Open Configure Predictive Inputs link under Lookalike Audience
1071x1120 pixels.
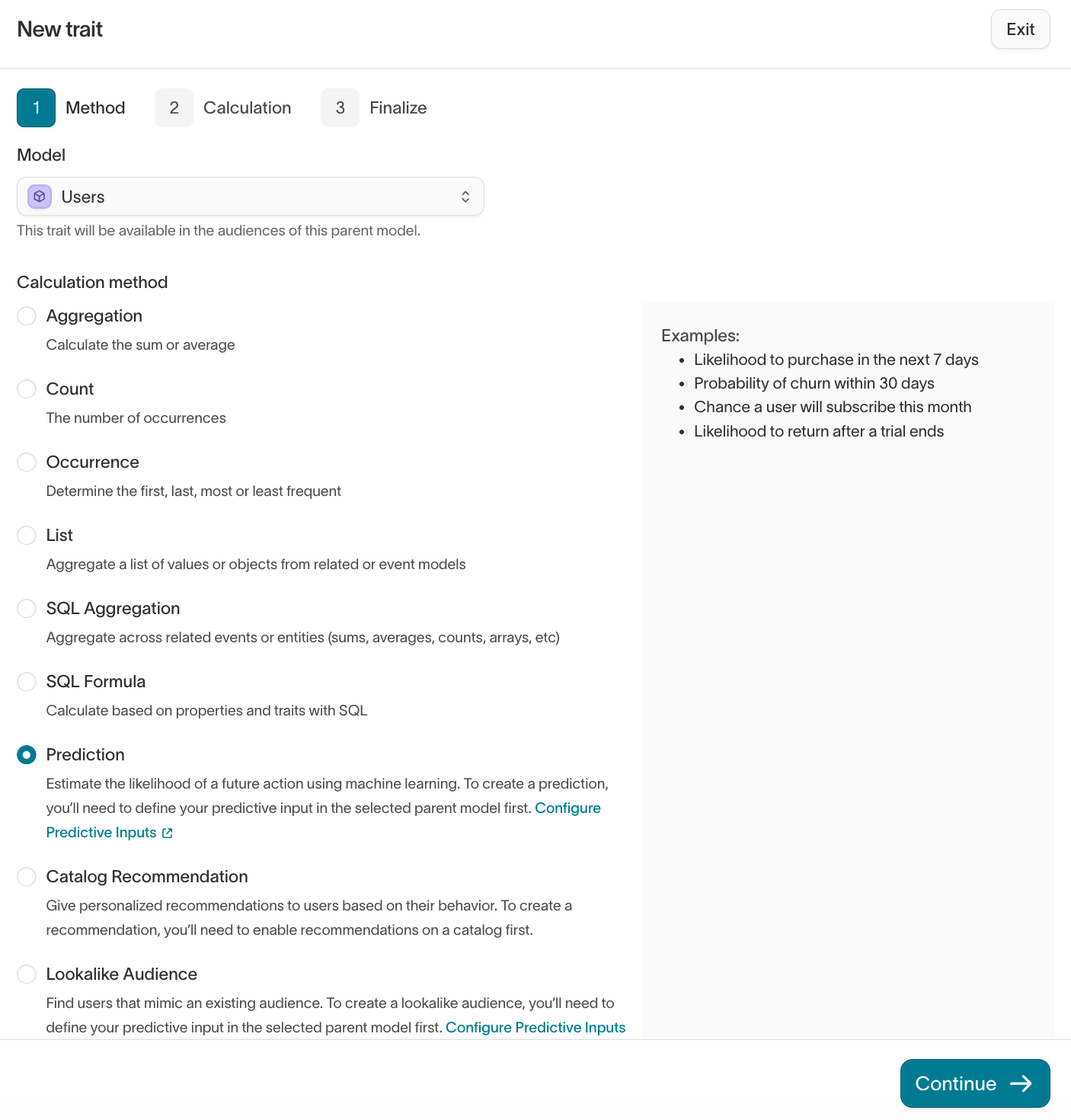coord(535,1027)
